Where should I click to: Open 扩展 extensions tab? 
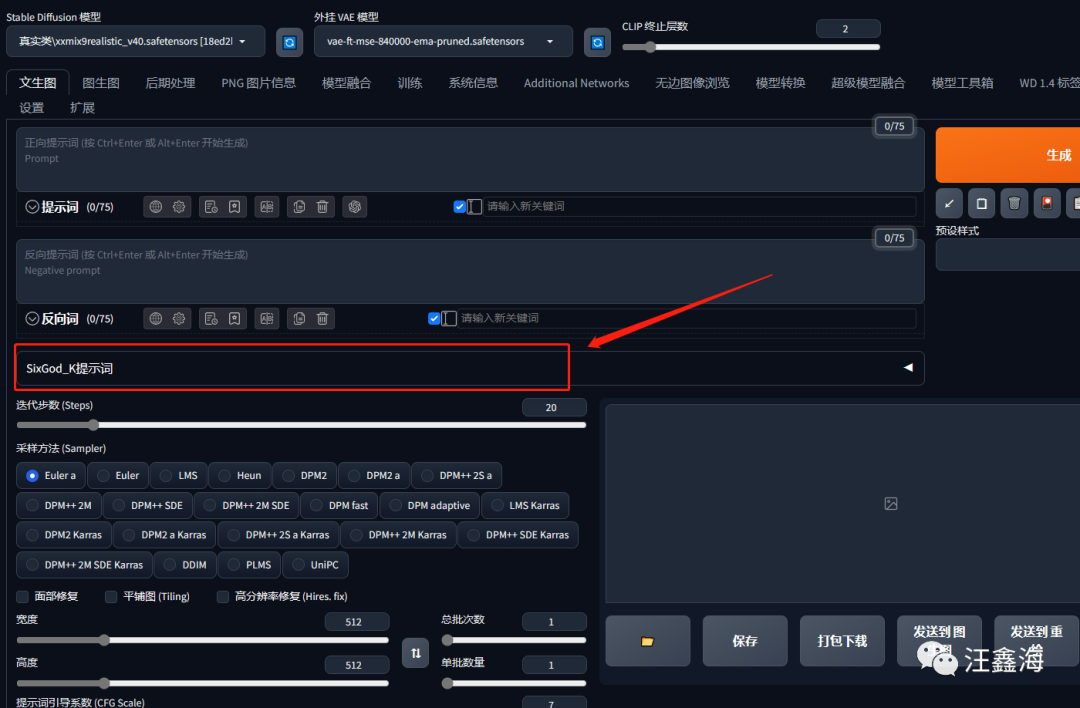(x=82, y=107)
